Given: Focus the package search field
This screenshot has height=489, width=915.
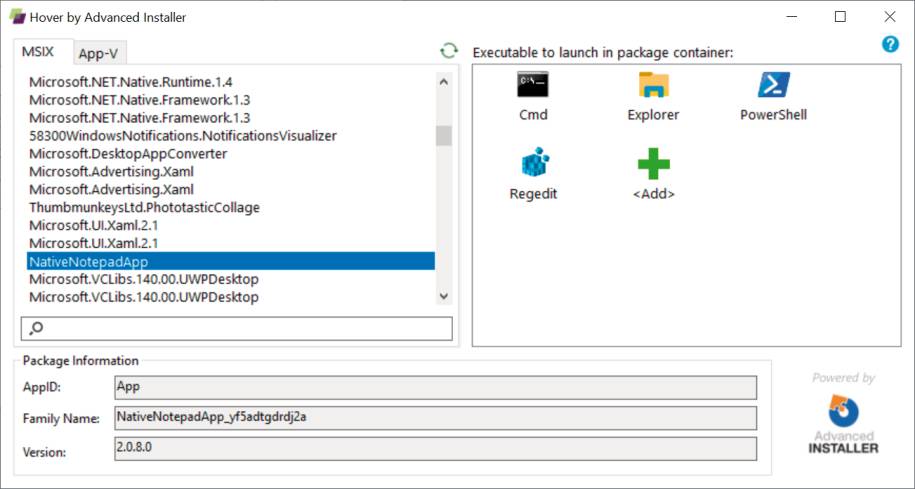Looking at the screenshot, I should (x=236, y=329).
